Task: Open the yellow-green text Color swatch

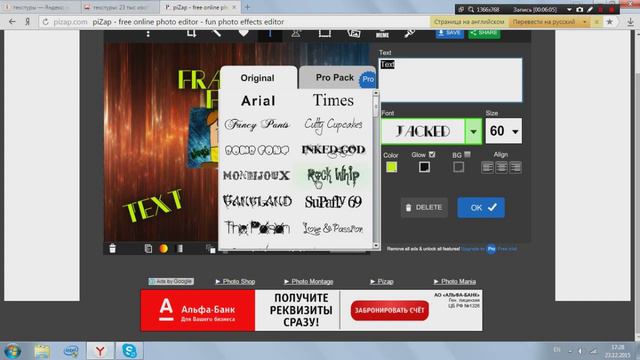Action: pos(391,167)
